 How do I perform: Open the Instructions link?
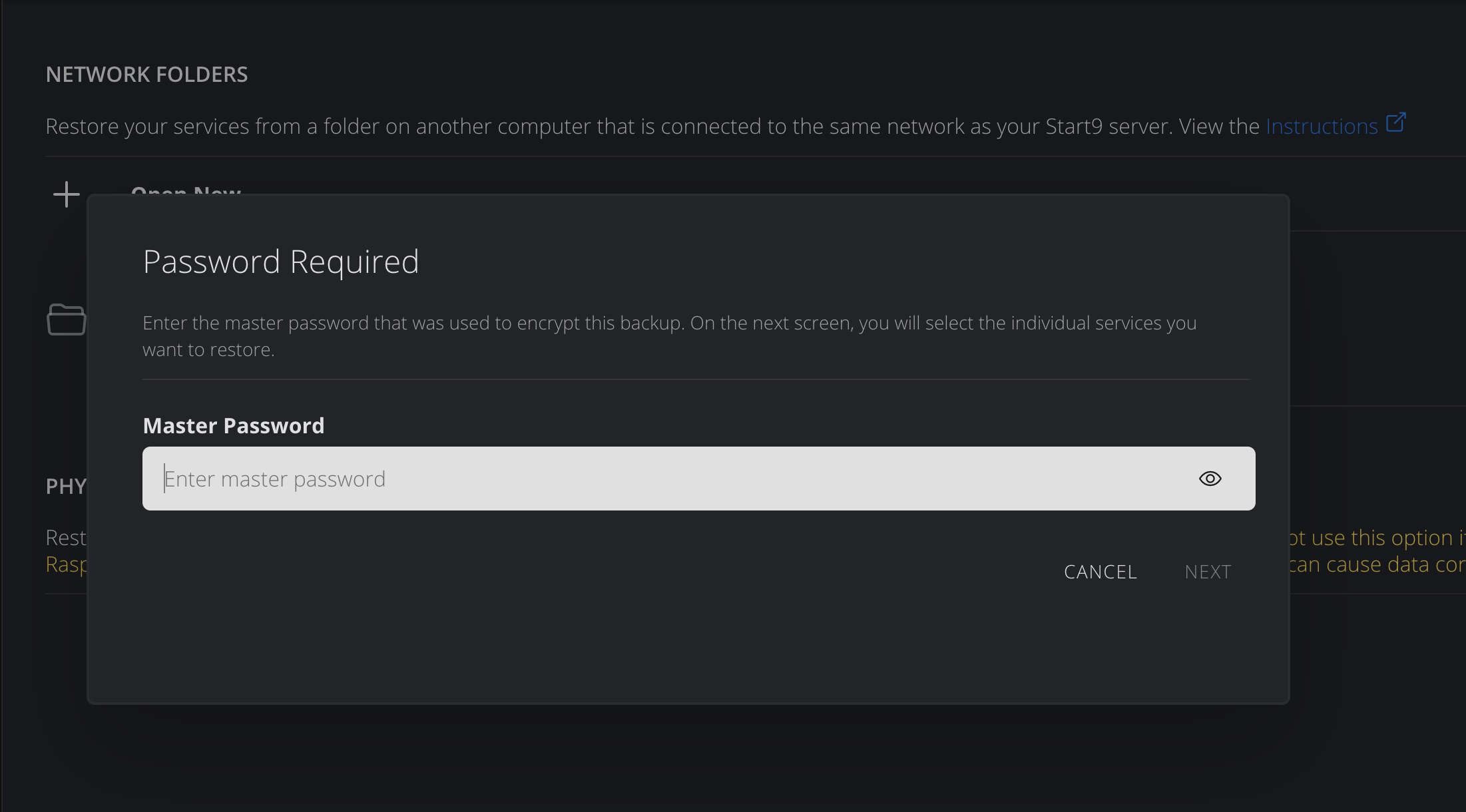click(1322, 125)
